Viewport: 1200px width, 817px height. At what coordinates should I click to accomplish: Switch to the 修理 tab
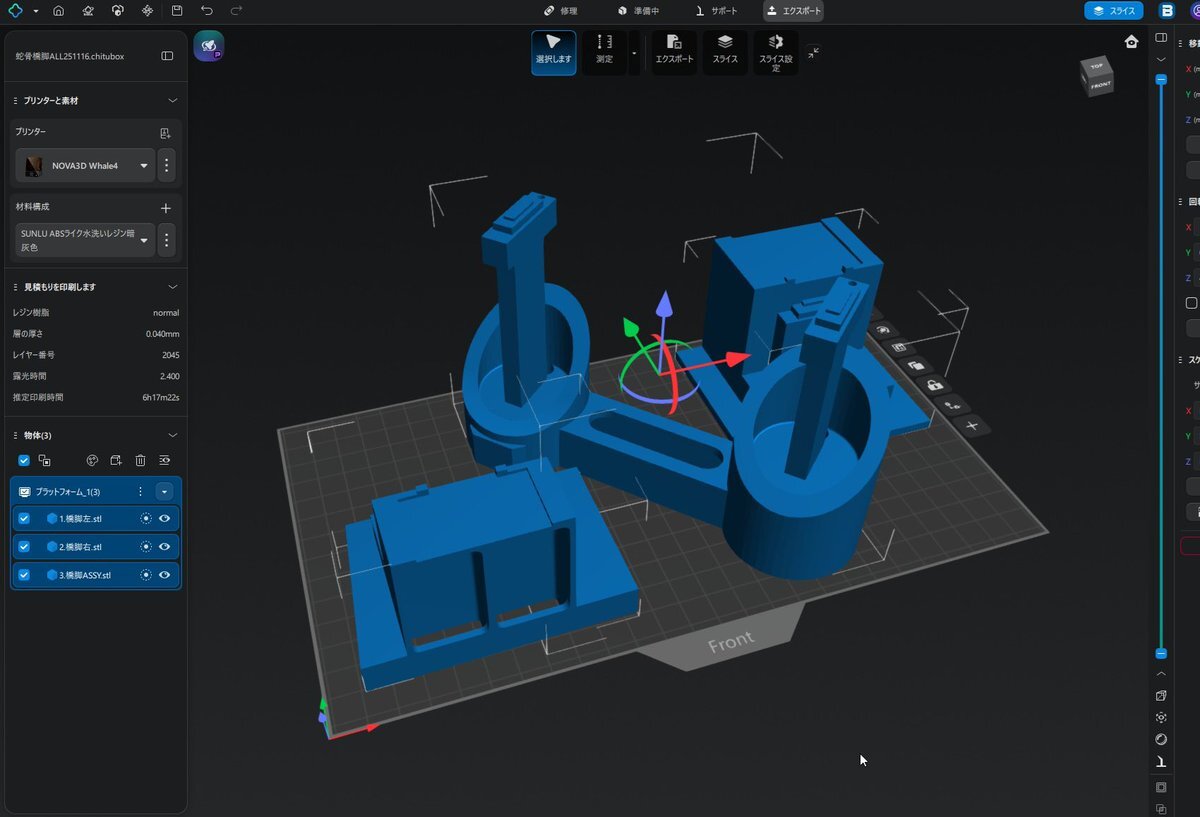point(560,11)
